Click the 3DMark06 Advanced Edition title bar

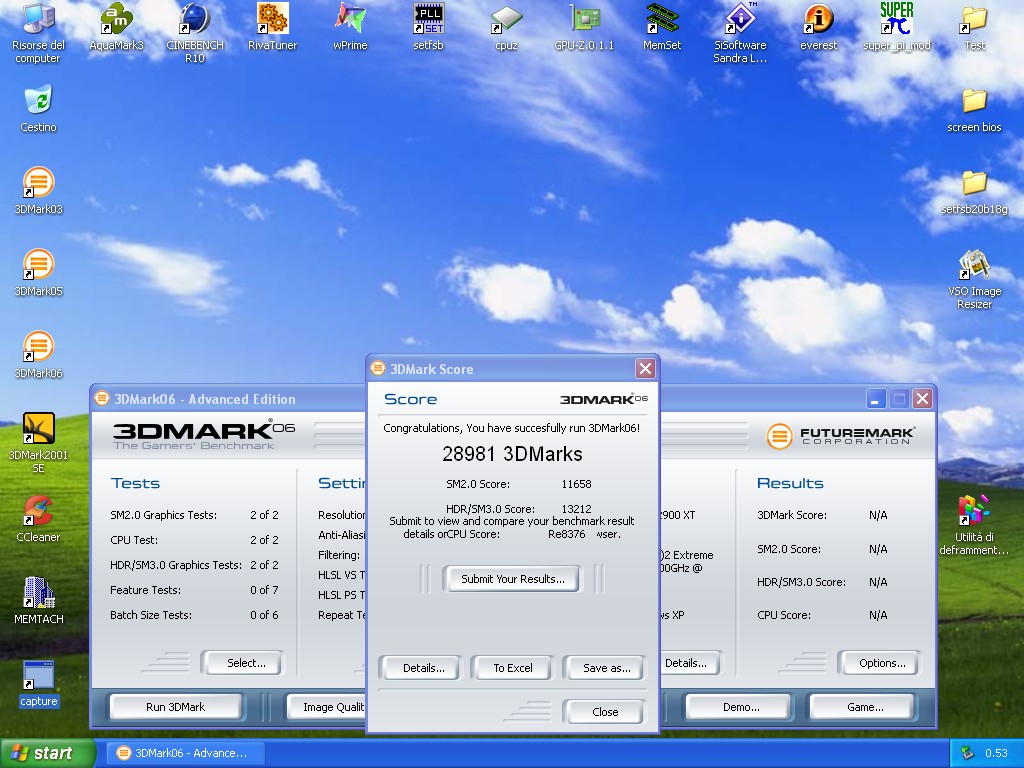coord(229,398)
